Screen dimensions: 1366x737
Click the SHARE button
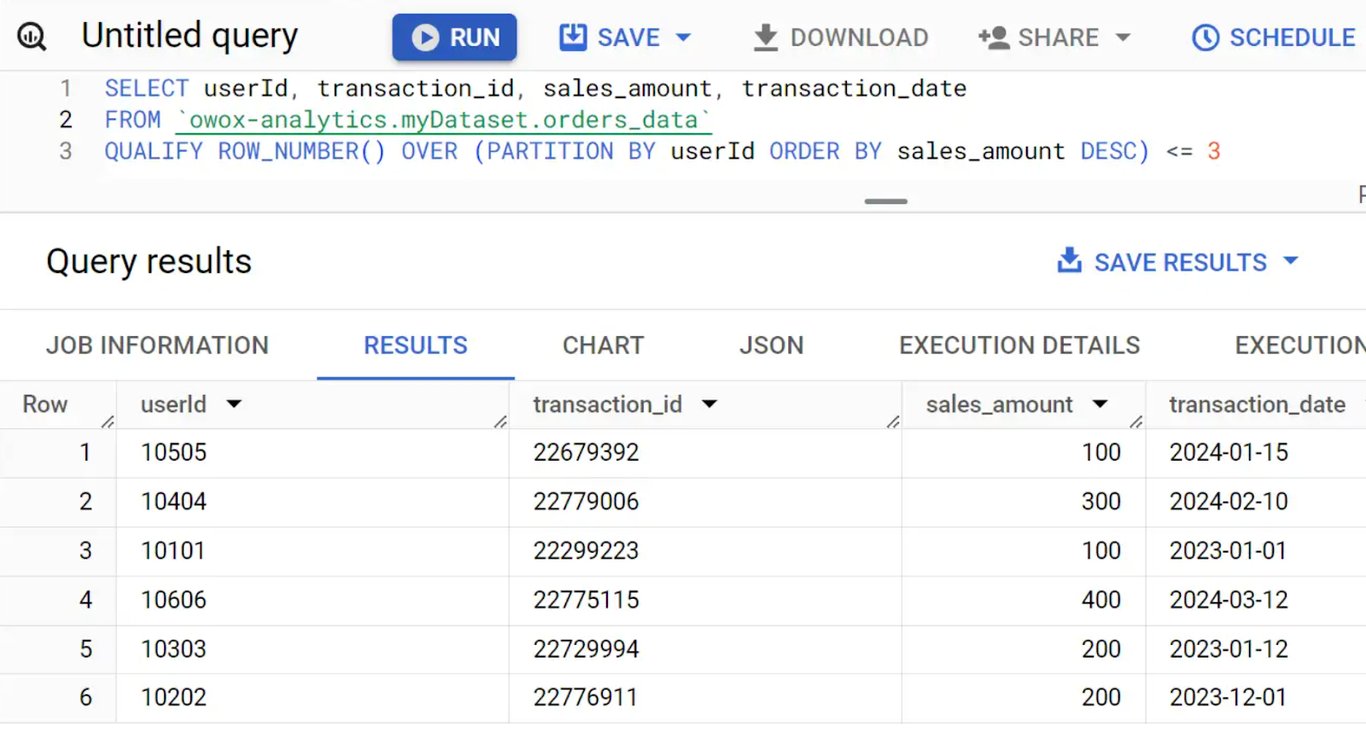pyautogui.click(x=1039, y=38)
